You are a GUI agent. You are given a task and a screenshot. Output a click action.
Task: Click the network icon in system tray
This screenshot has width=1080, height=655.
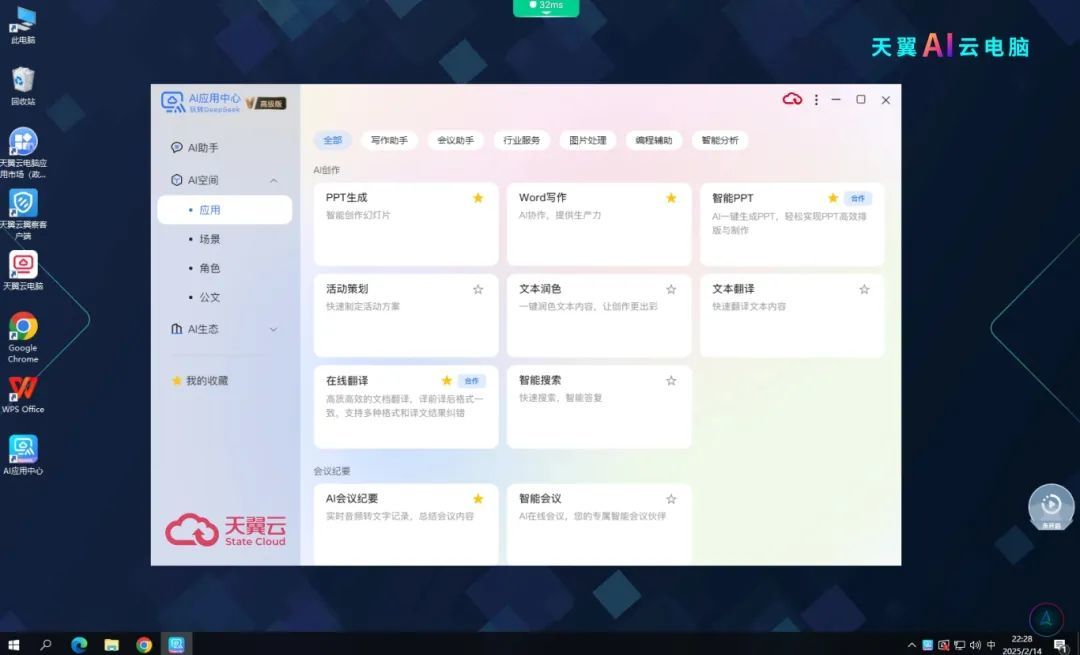[959, 645]
